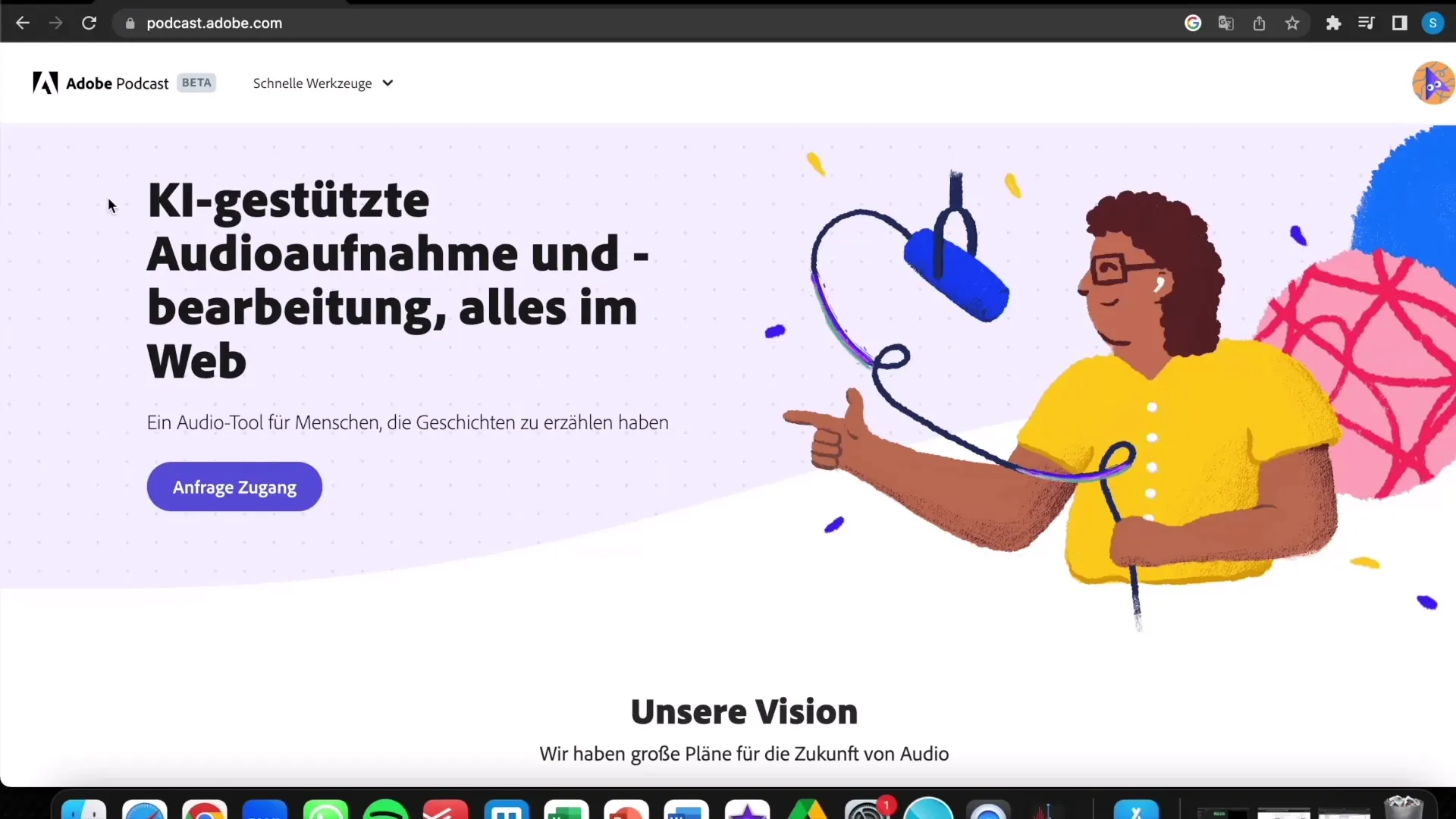Open browser settings three-dot menu
Viewport: 1456px width, 819px height.
point(1451,23)
